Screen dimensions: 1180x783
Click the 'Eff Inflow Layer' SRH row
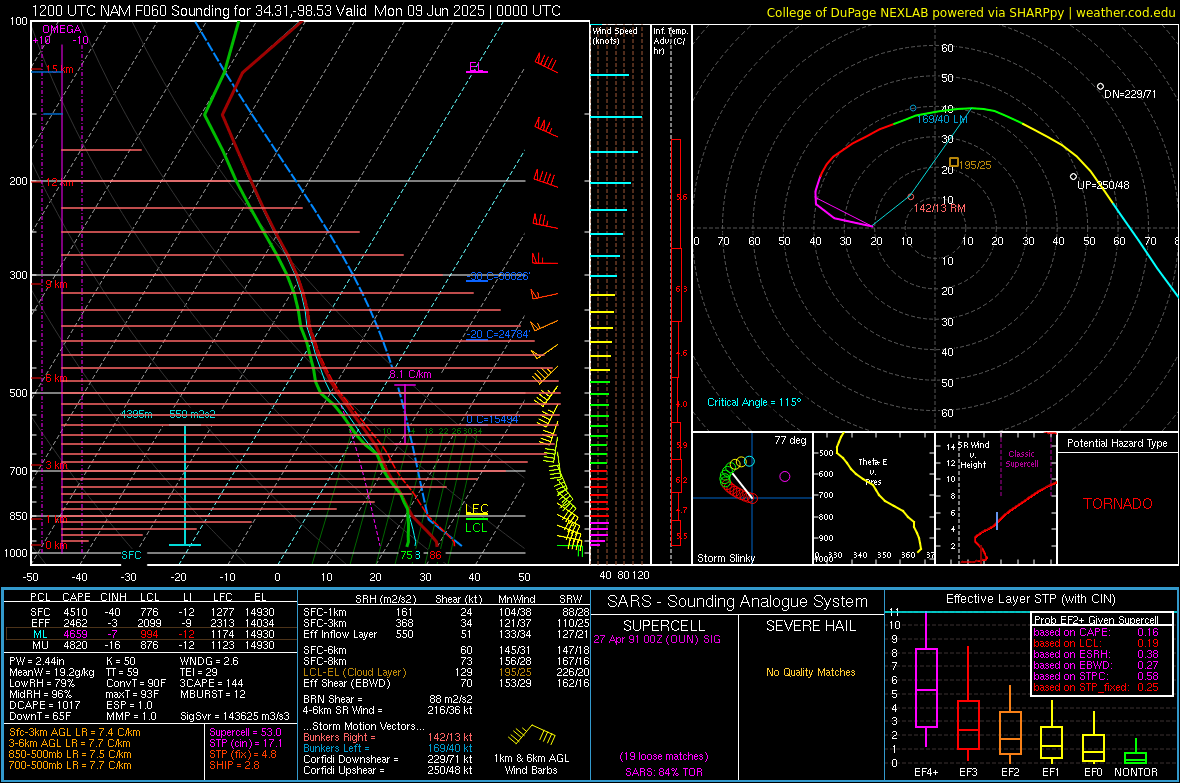446,634
